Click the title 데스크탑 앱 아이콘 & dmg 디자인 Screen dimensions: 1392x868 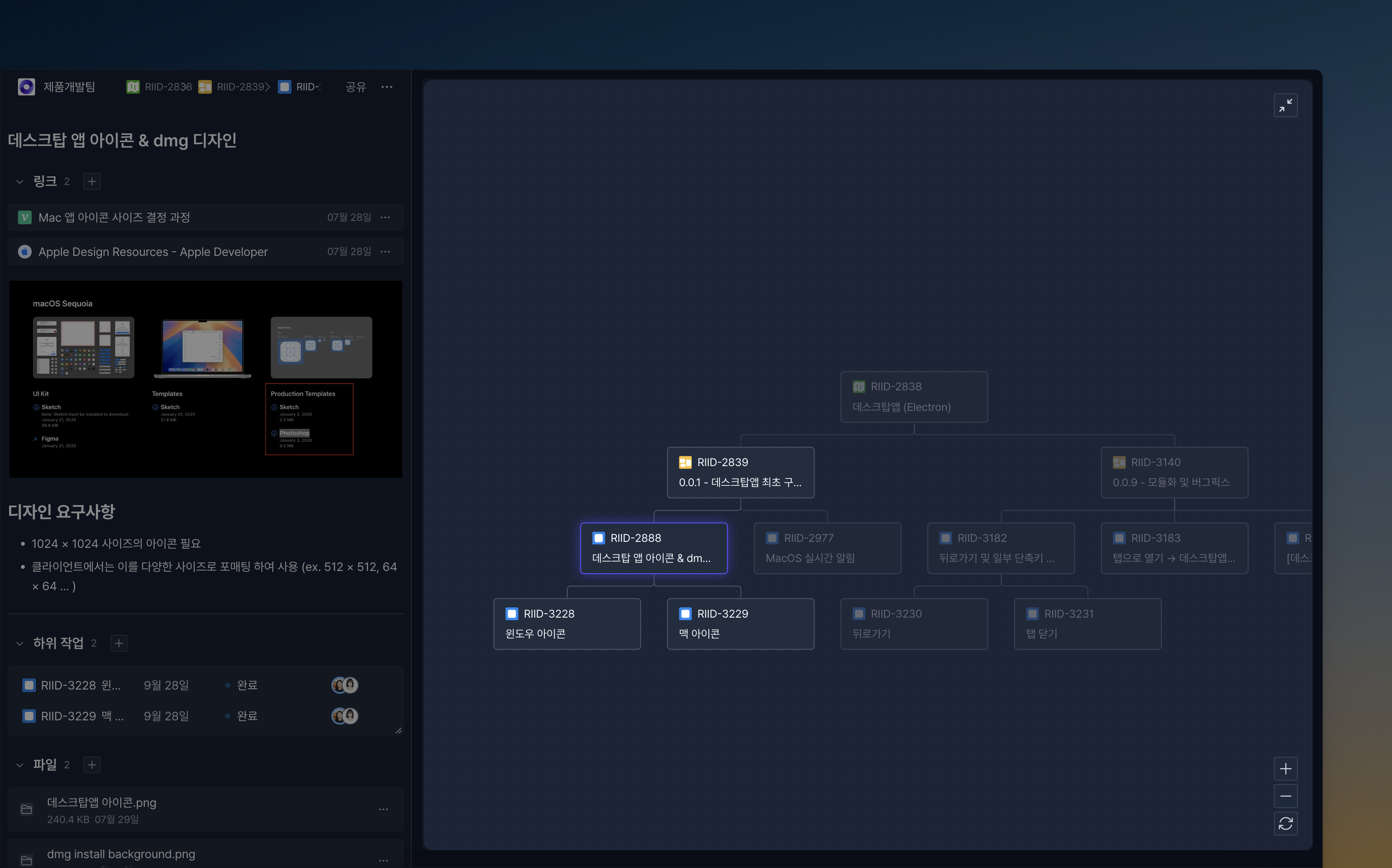tap(122, 141)
